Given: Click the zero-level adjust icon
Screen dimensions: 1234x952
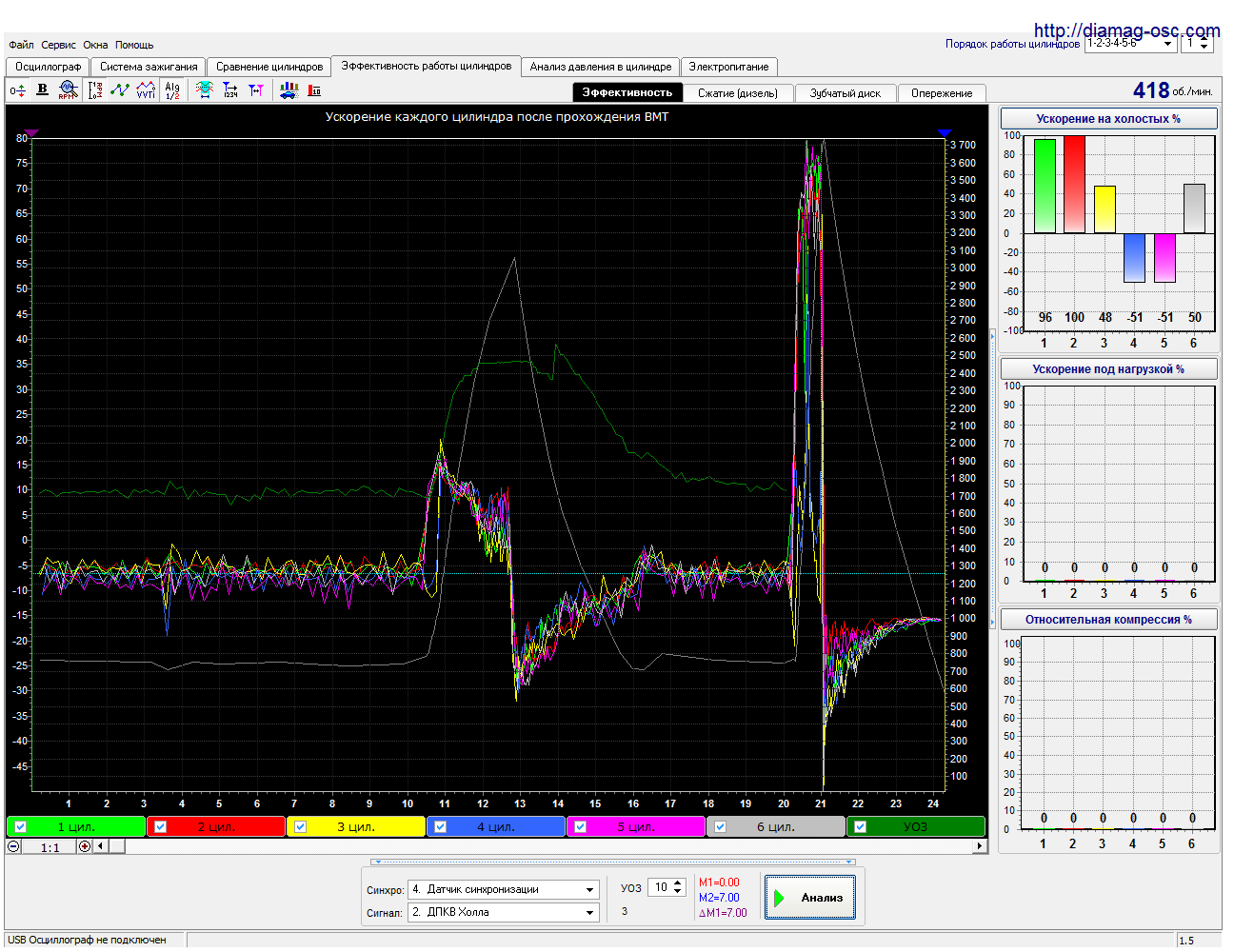Looking at the screenshot, I should pos(17,90).
